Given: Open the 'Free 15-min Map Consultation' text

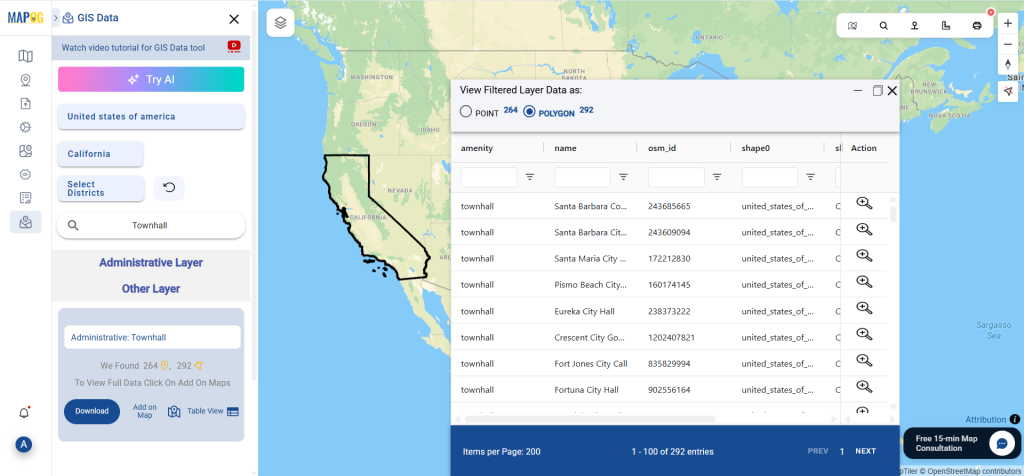Looking at the screenshot, I should (x=946, y=443).
